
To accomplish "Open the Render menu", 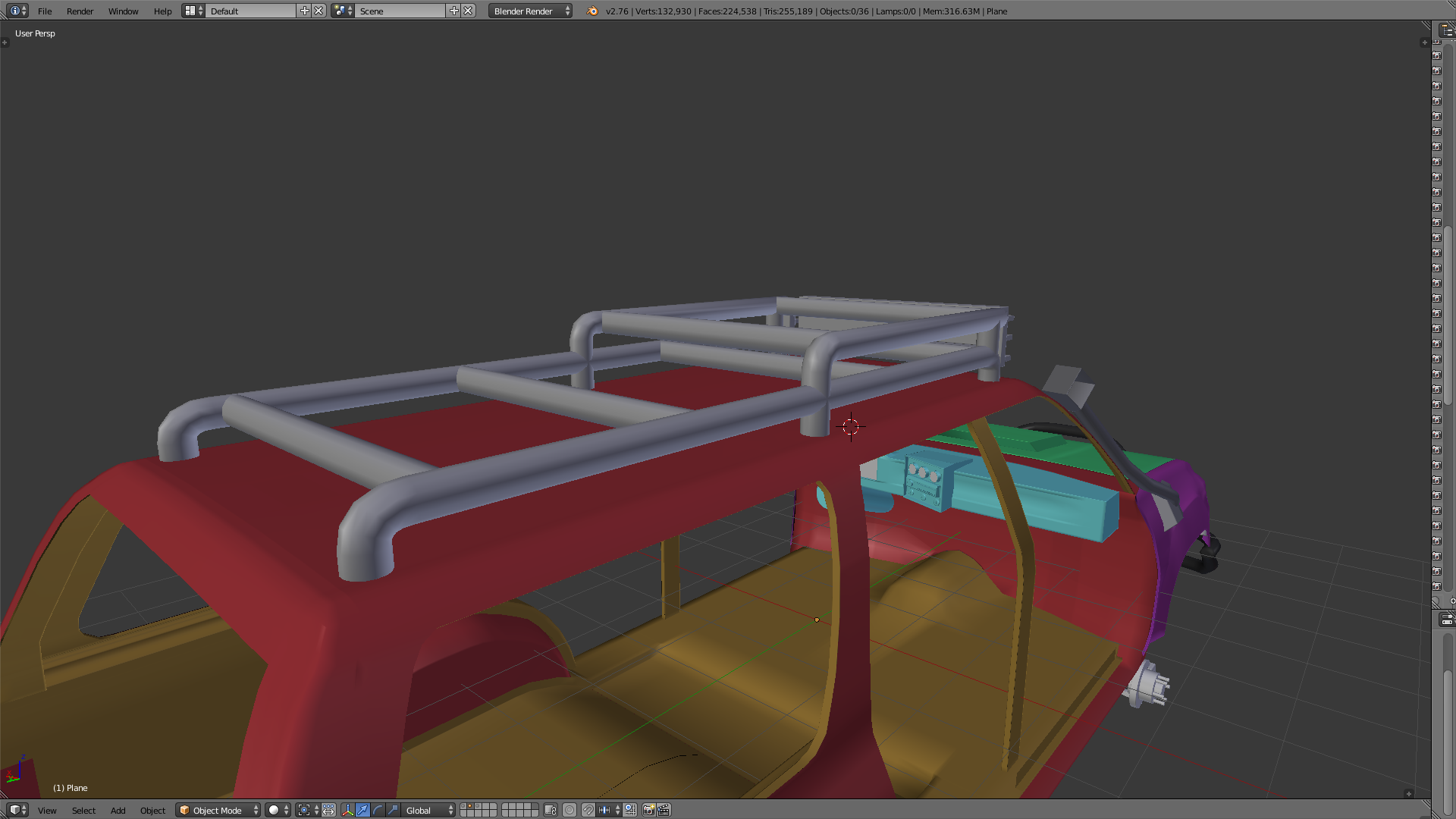I will [x=80, y=11].
